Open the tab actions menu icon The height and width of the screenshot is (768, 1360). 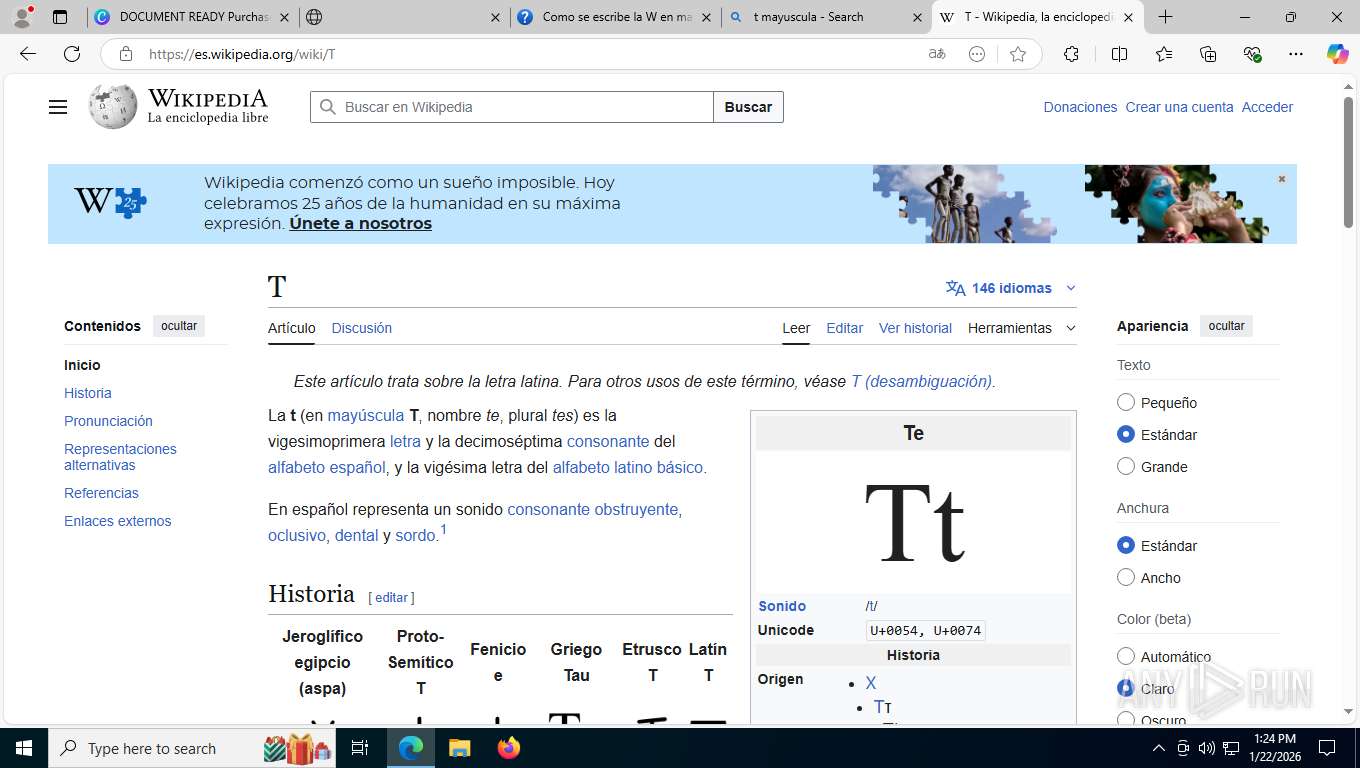pos(60,17)
